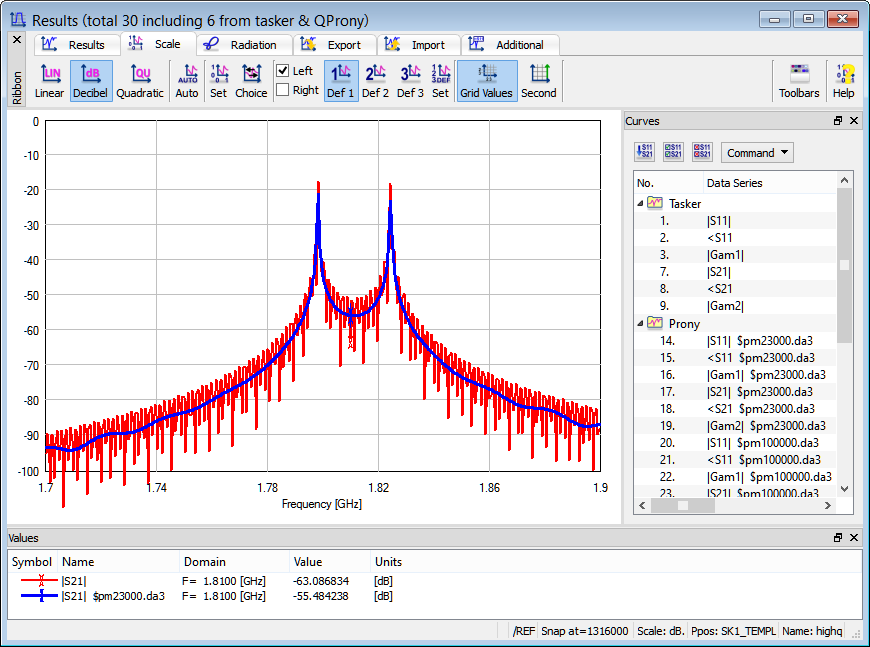
Task: Switch to Quadratic scale
Action: coord(139,81)
